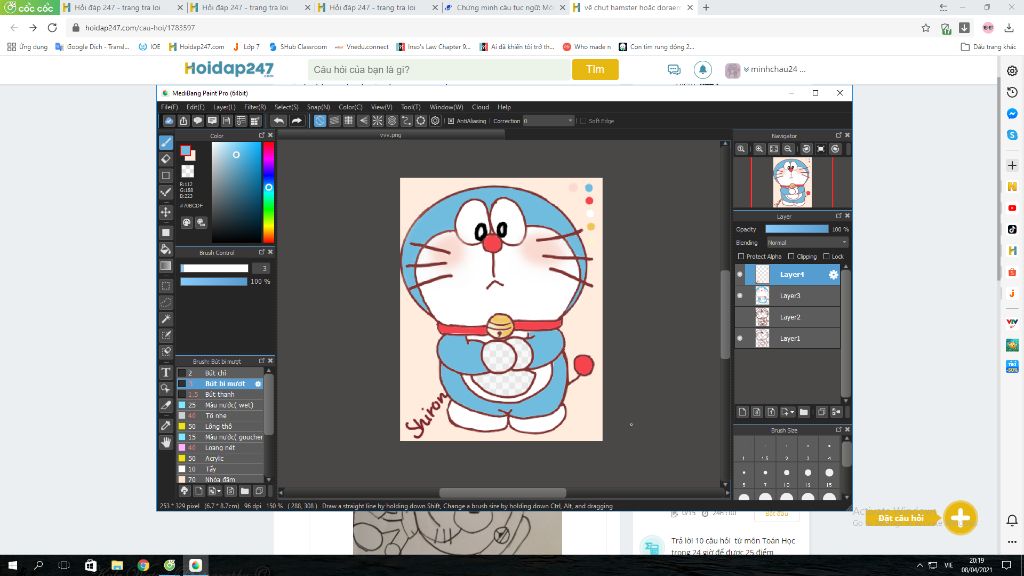Enable Clipping checkbox
Image resolution: width=1024 pixels, height=576 pixels.
(x=791, y=257)
